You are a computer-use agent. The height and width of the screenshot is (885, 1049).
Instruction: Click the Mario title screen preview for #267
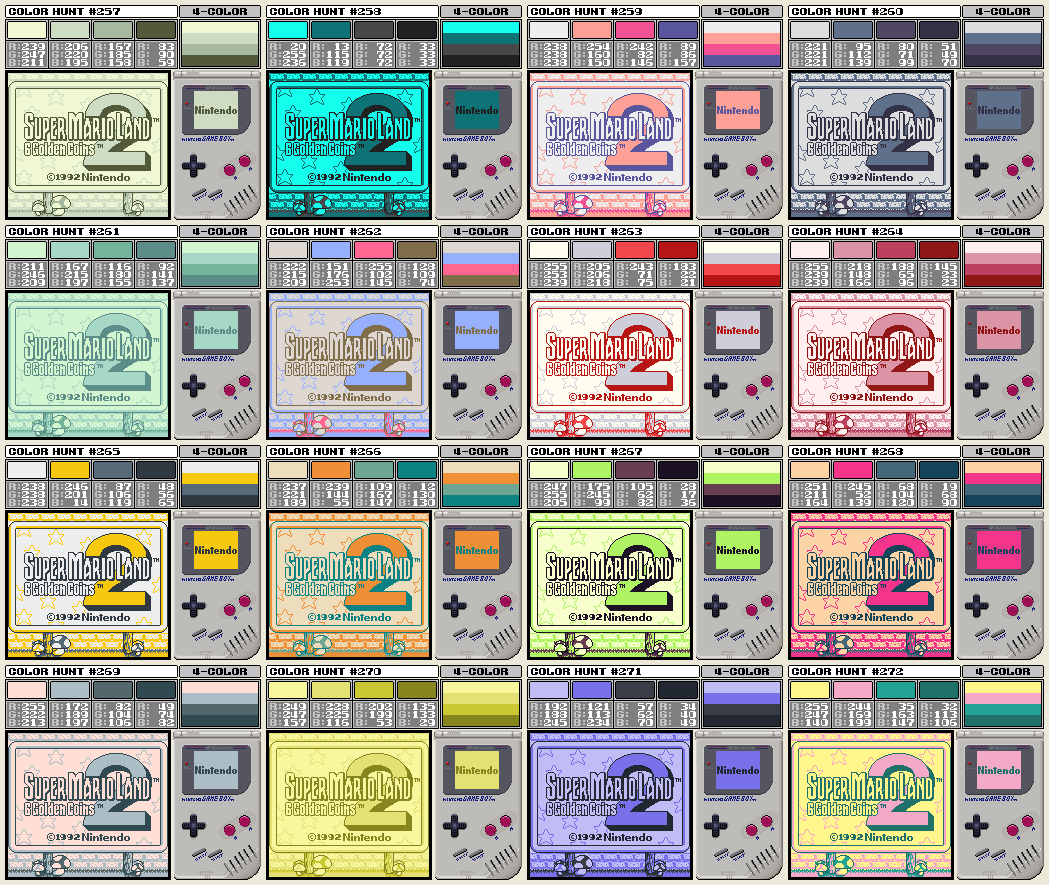pos(609,585)
